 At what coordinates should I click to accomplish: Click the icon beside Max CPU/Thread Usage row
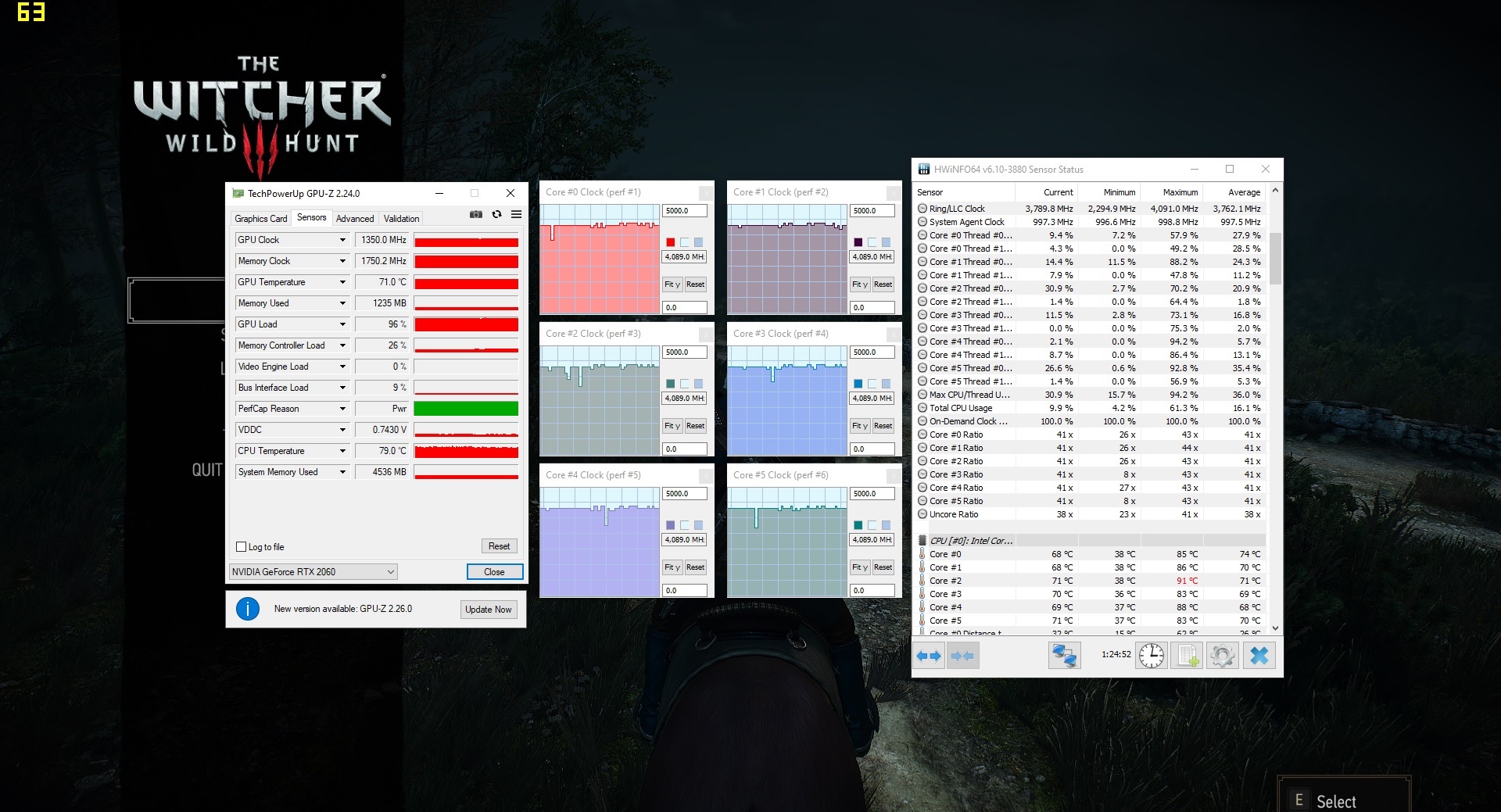point(922,395)
